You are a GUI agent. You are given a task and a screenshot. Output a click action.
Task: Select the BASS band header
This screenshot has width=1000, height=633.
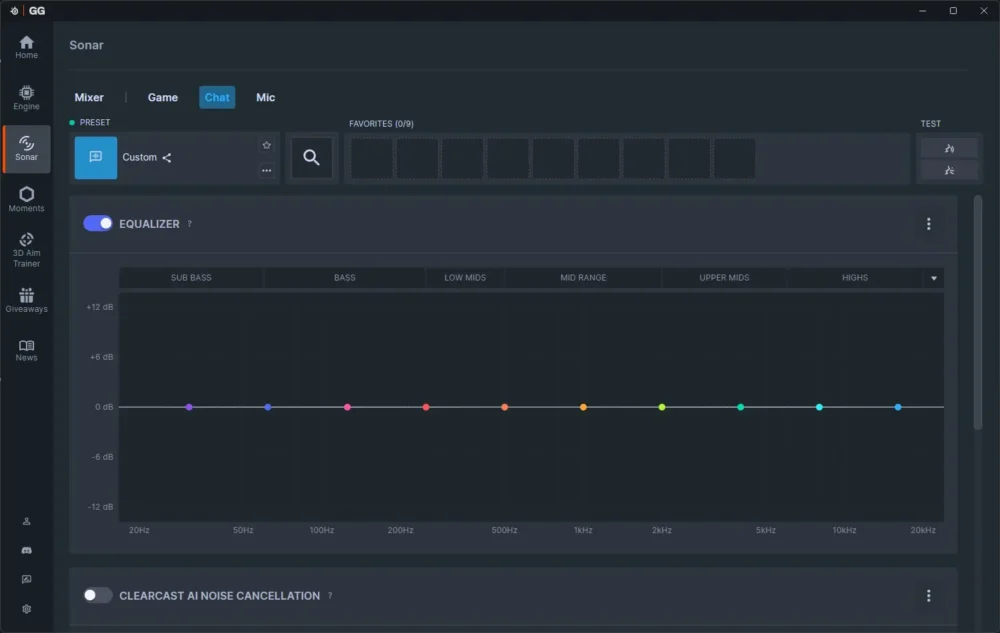(344, 278)
